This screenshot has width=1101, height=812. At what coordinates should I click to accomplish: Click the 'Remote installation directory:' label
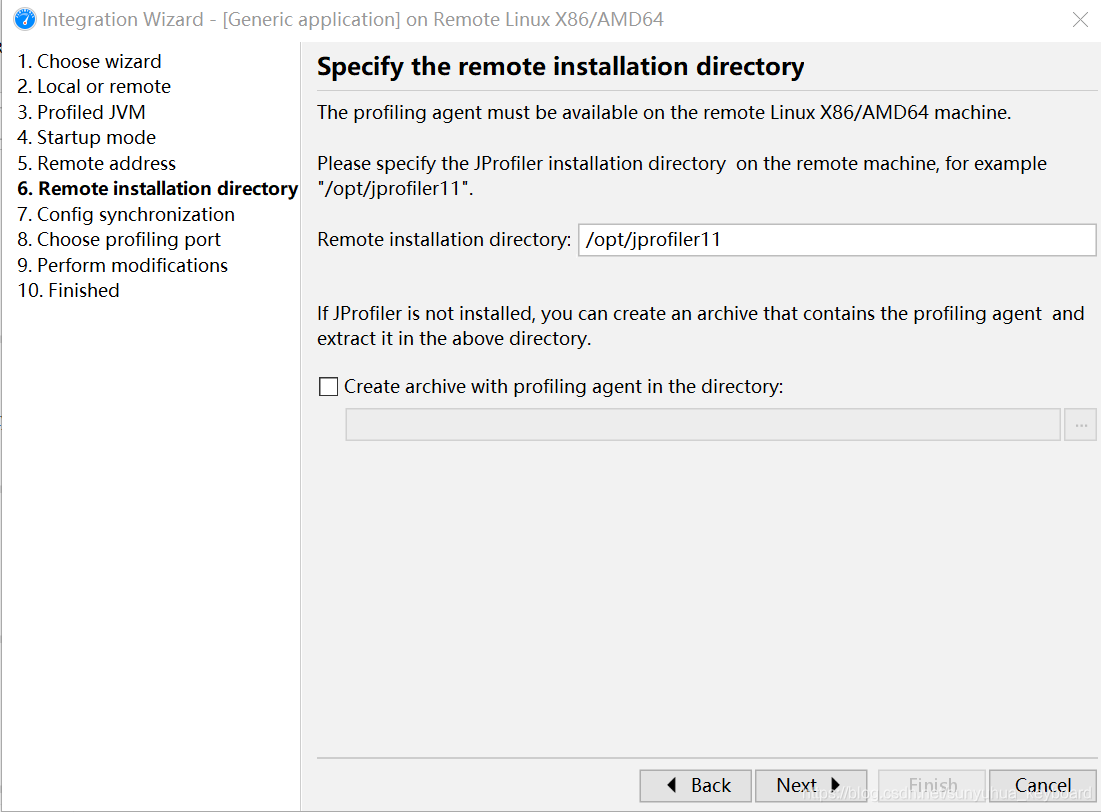tap(444, 240)
